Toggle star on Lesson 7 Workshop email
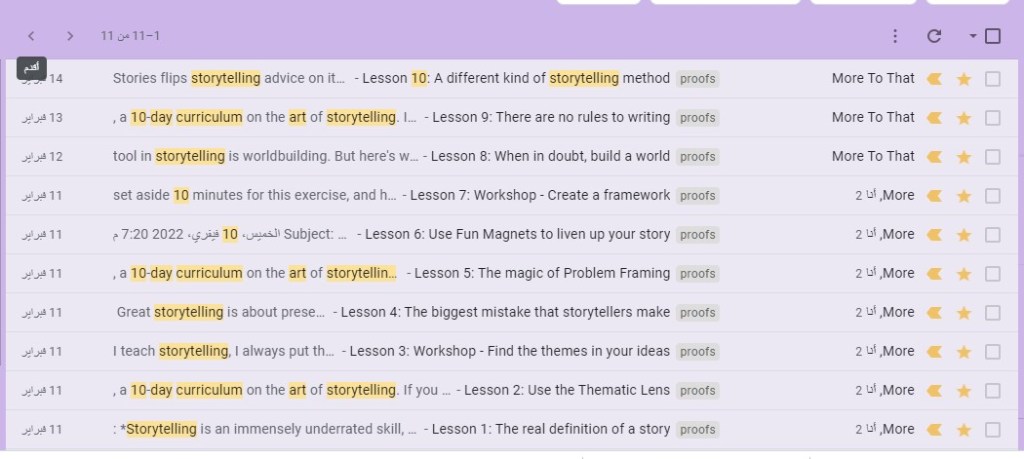Image resolution: width=1024 pixels, height=459 pixels. [x=964, y=196]
